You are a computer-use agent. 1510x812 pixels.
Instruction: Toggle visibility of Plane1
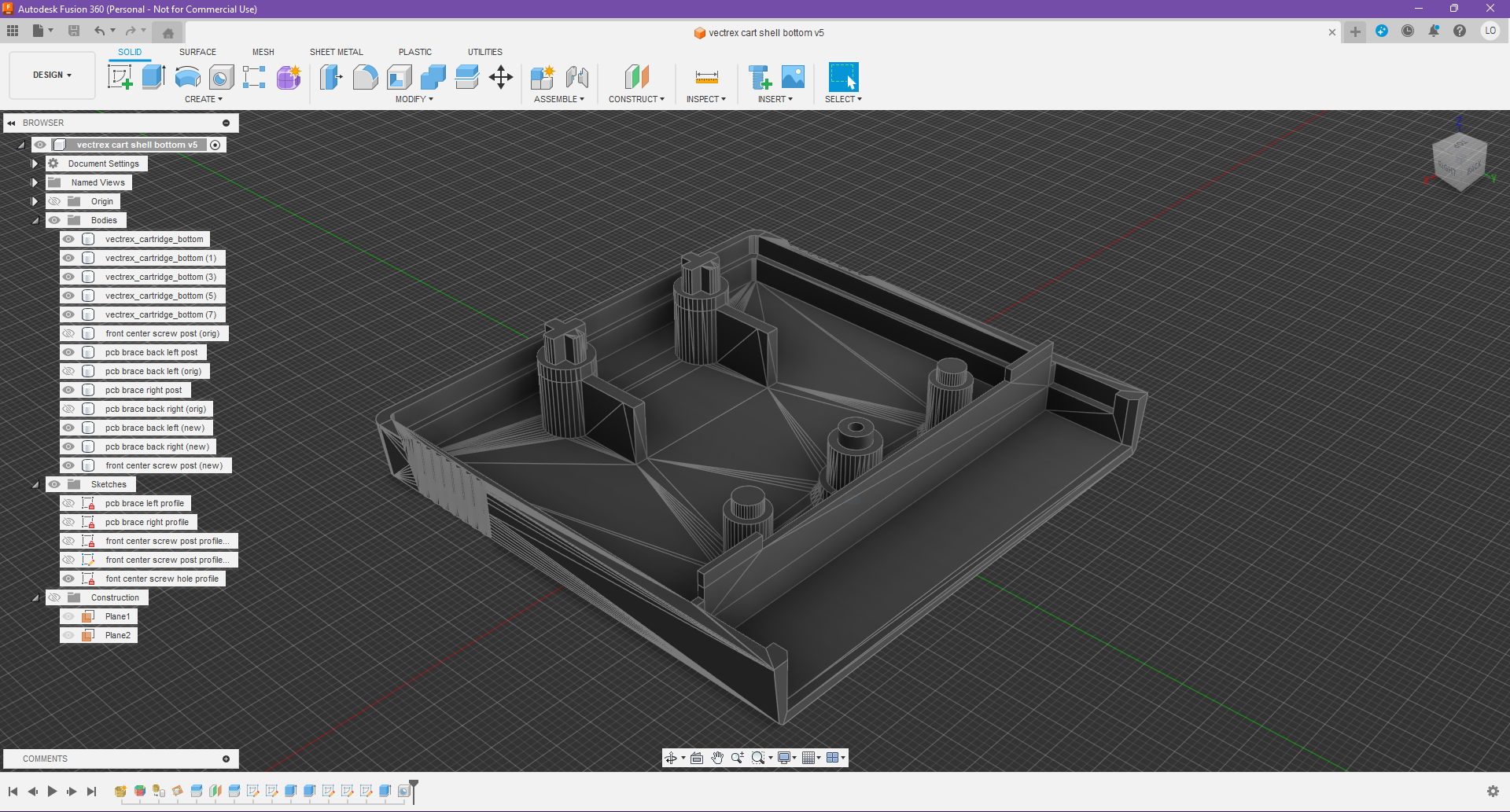(x=69, y=616)
